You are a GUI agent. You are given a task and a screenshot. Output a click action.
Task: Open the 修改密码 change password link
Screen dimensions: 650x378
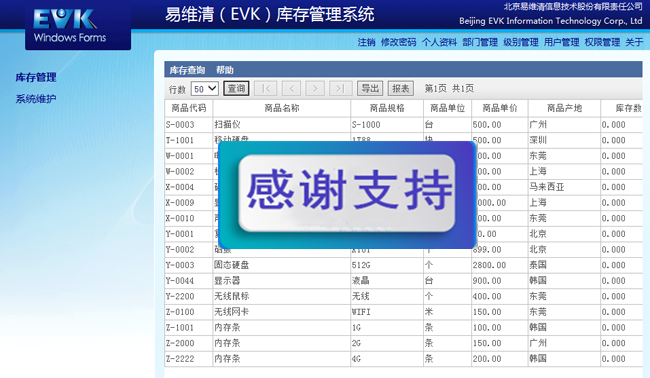coord(398,42)
